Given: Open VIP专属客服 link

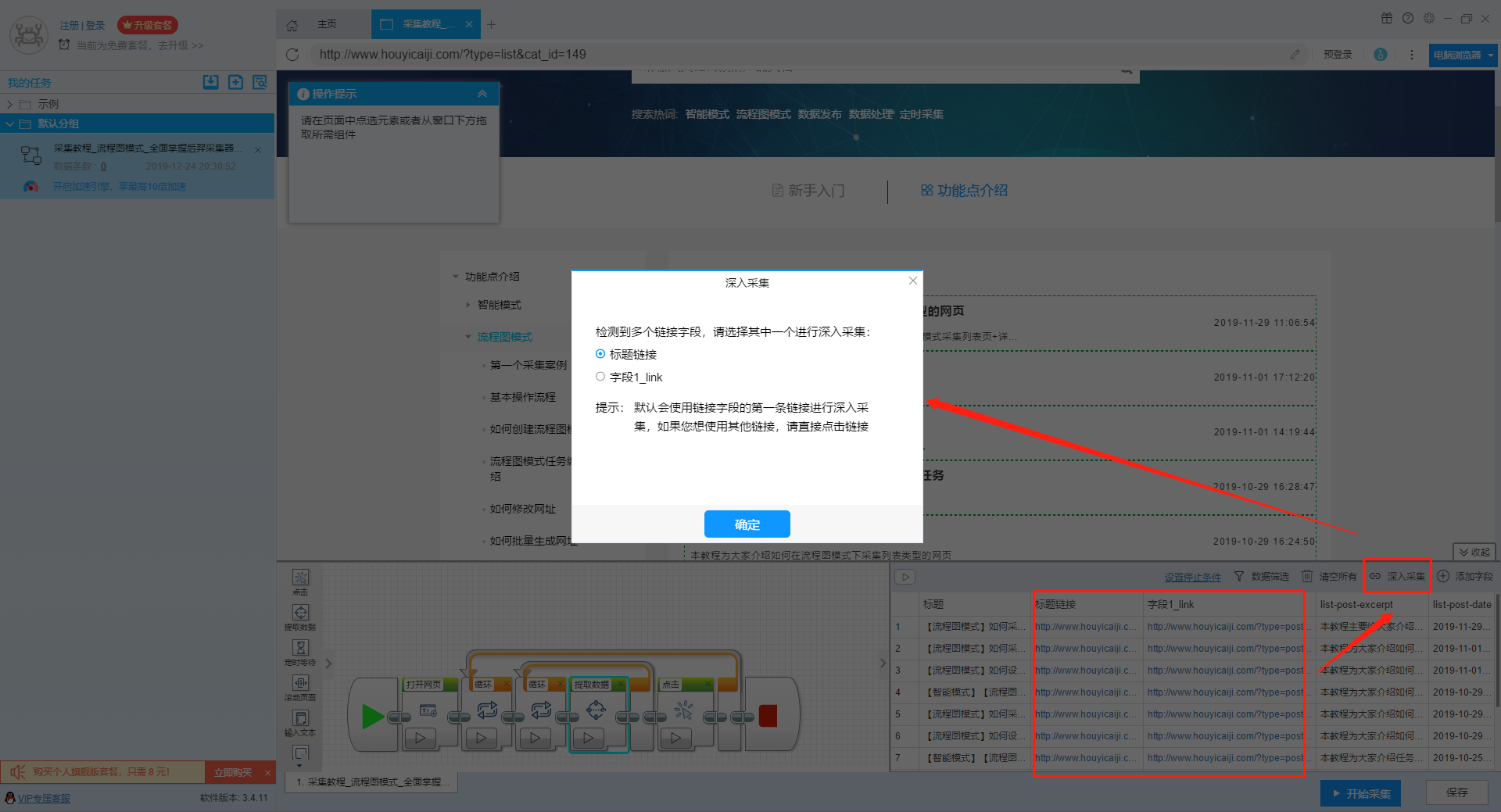Looking at the screenshot, I should tap(44, 798).
